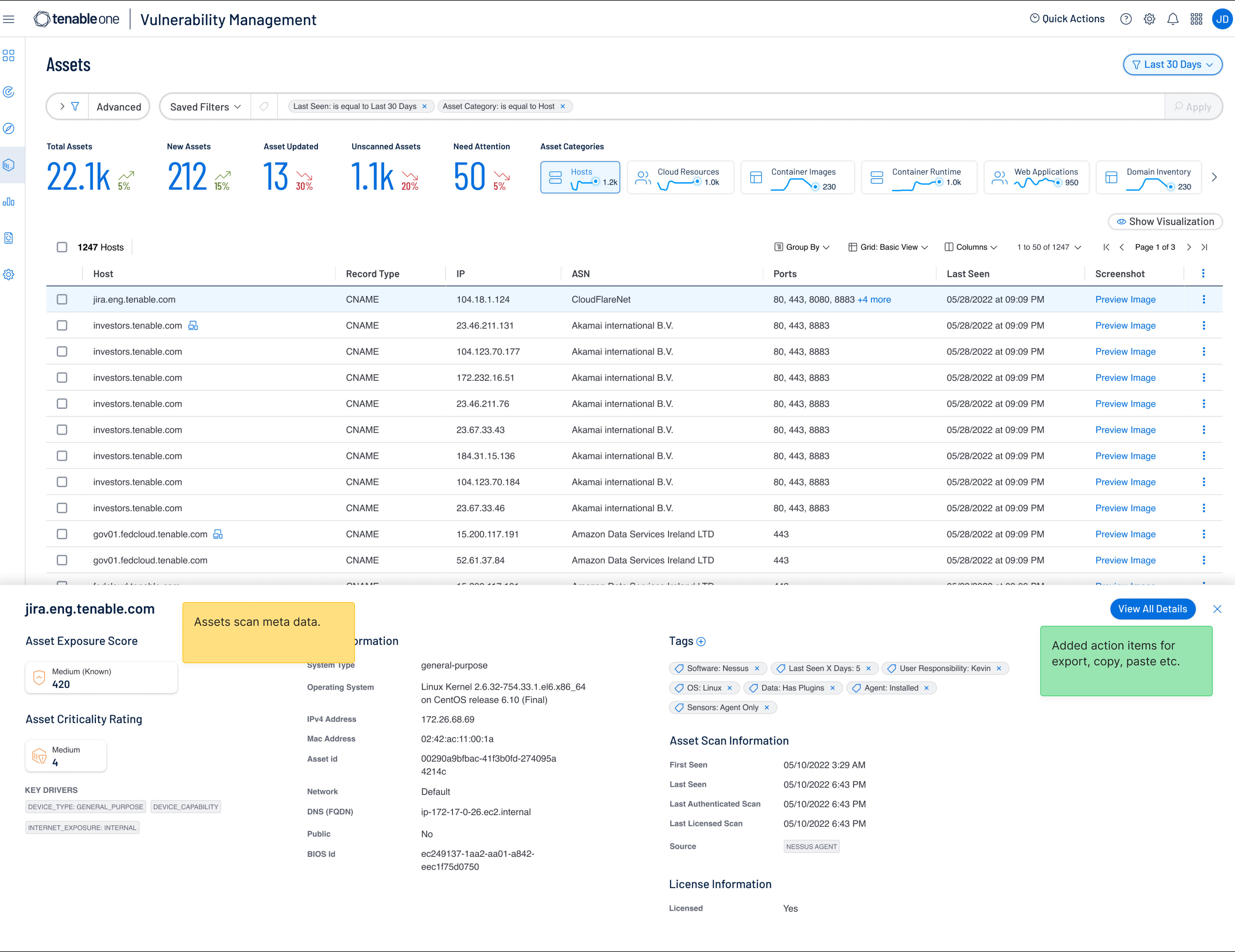Screen dimensions: 1235x952
Task: Check the row checkbox for IP 15.200.117.191
Action: point(62,534)
